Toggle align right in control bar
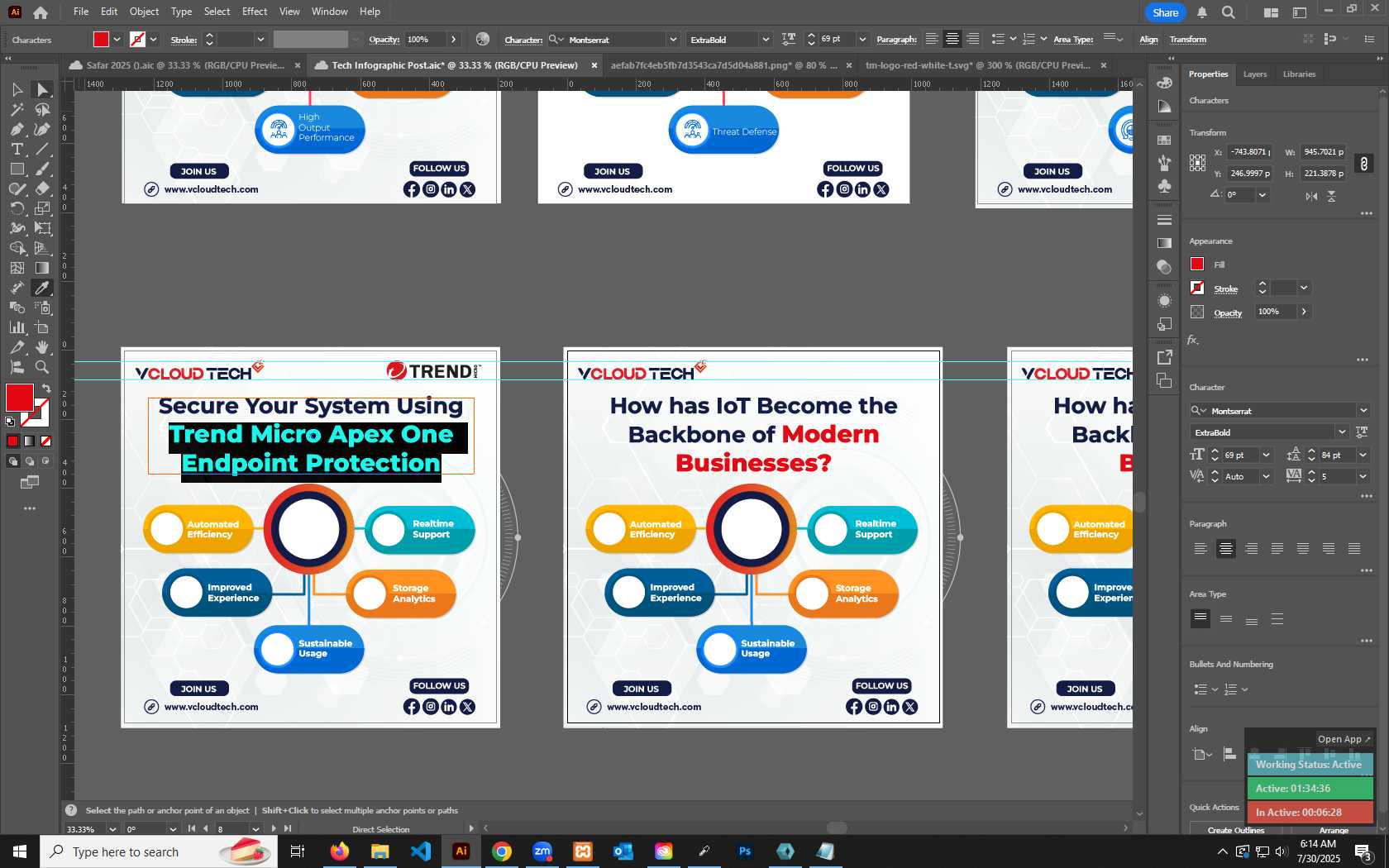Image resolution: width=1389 pixels, height=868 pixels. coord(973,39)
